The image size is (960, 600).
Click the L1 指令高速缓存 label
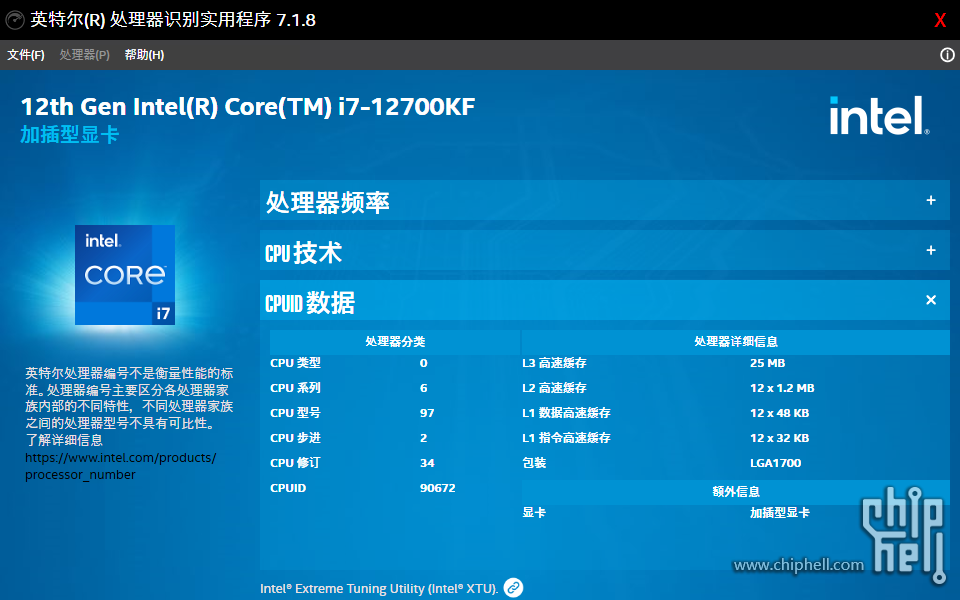pyautogui.click(x=566, y=438)
